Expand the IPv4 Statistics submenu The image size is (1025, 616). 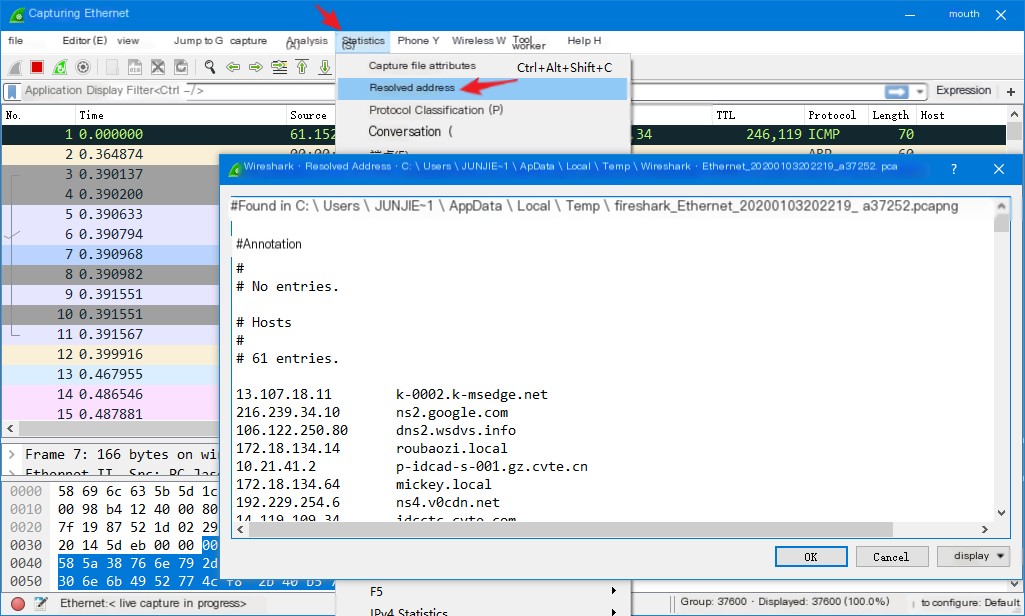pyautogui.click(x=484, y=611)
